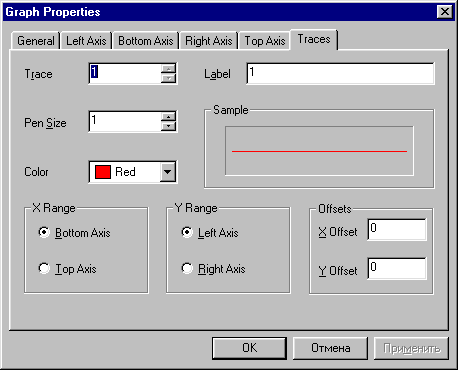The width and height of the screenshot is (458, 370).
Task: Open the Bottom Axis tab
Action: point(146,41)
